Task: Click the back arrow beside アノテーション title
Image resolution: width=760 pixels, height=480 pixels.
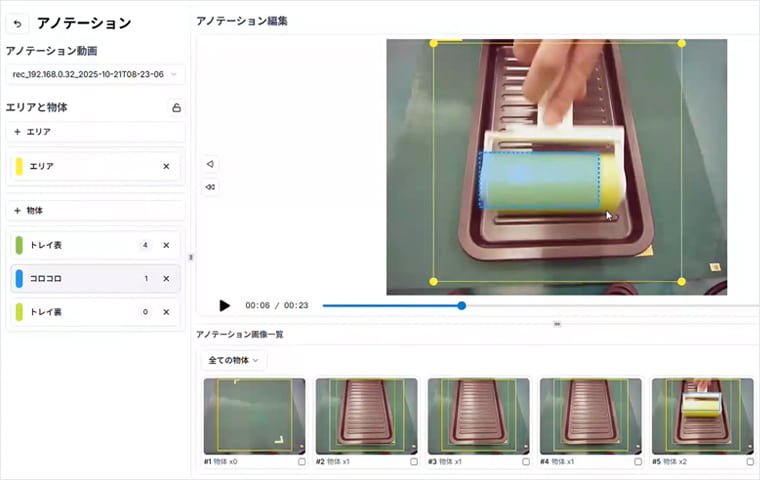Action: point(17,24)
